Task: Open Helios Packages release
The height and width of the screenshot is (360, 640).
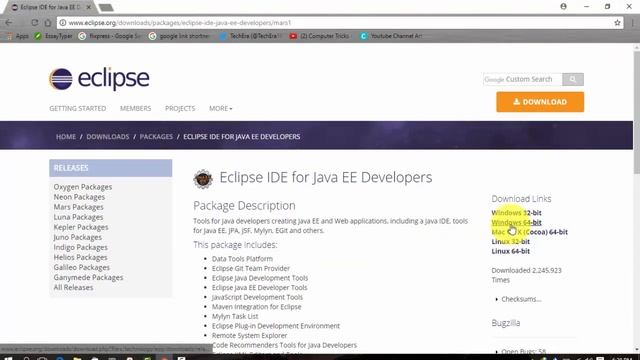Action: (x=80, y=257)
